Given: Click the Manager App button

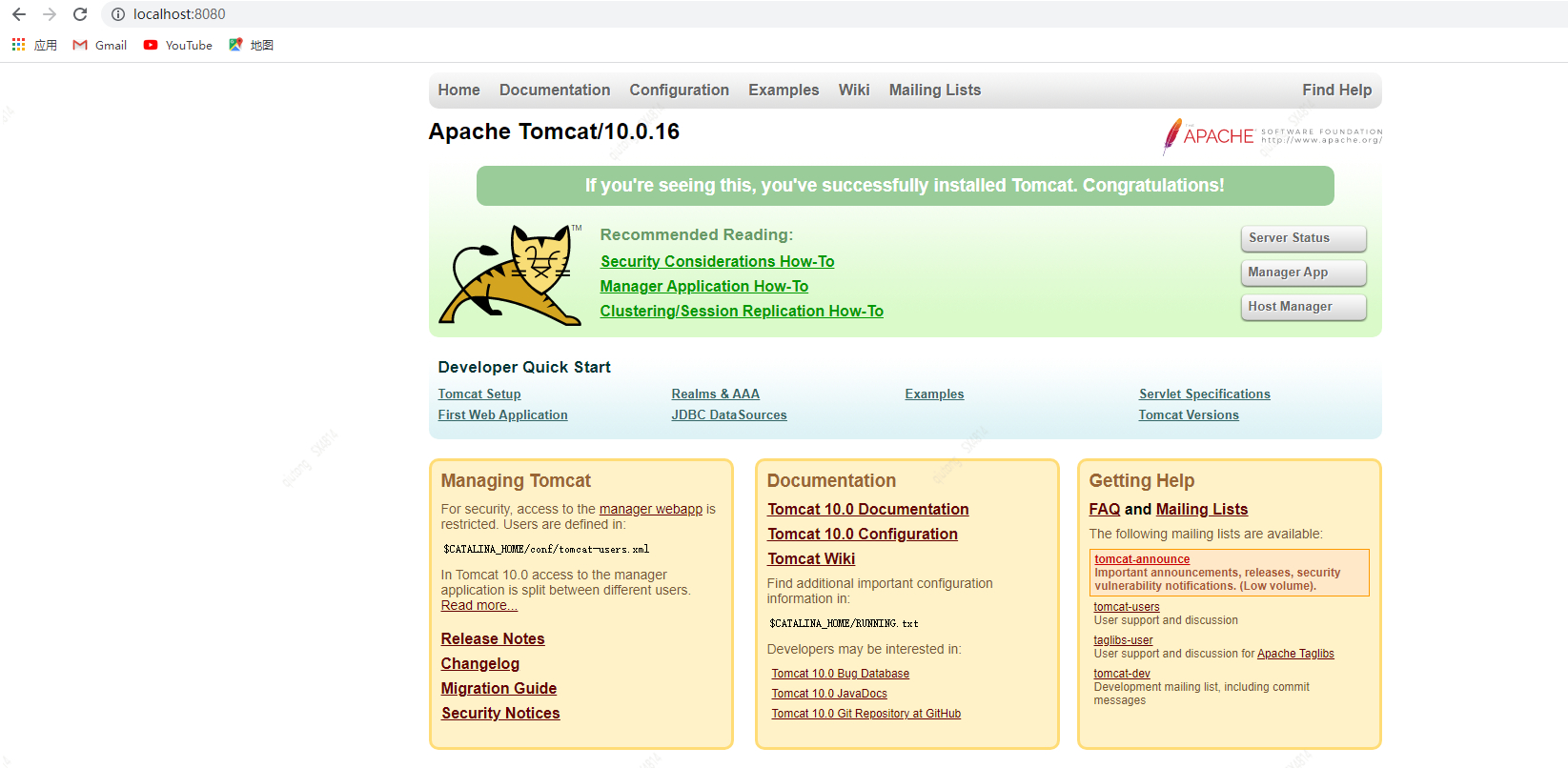Looking at the screenshot, I should [1303, 273].
